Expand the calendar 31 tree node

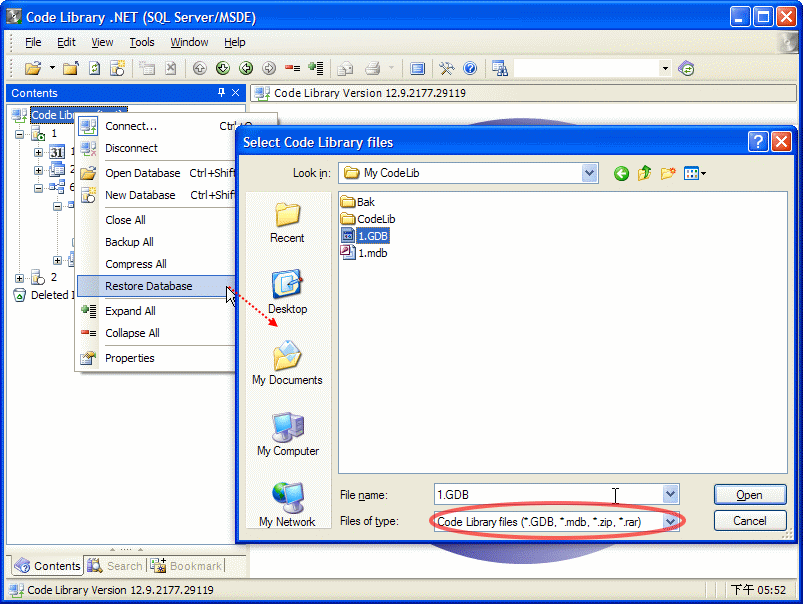coord(38,152)
